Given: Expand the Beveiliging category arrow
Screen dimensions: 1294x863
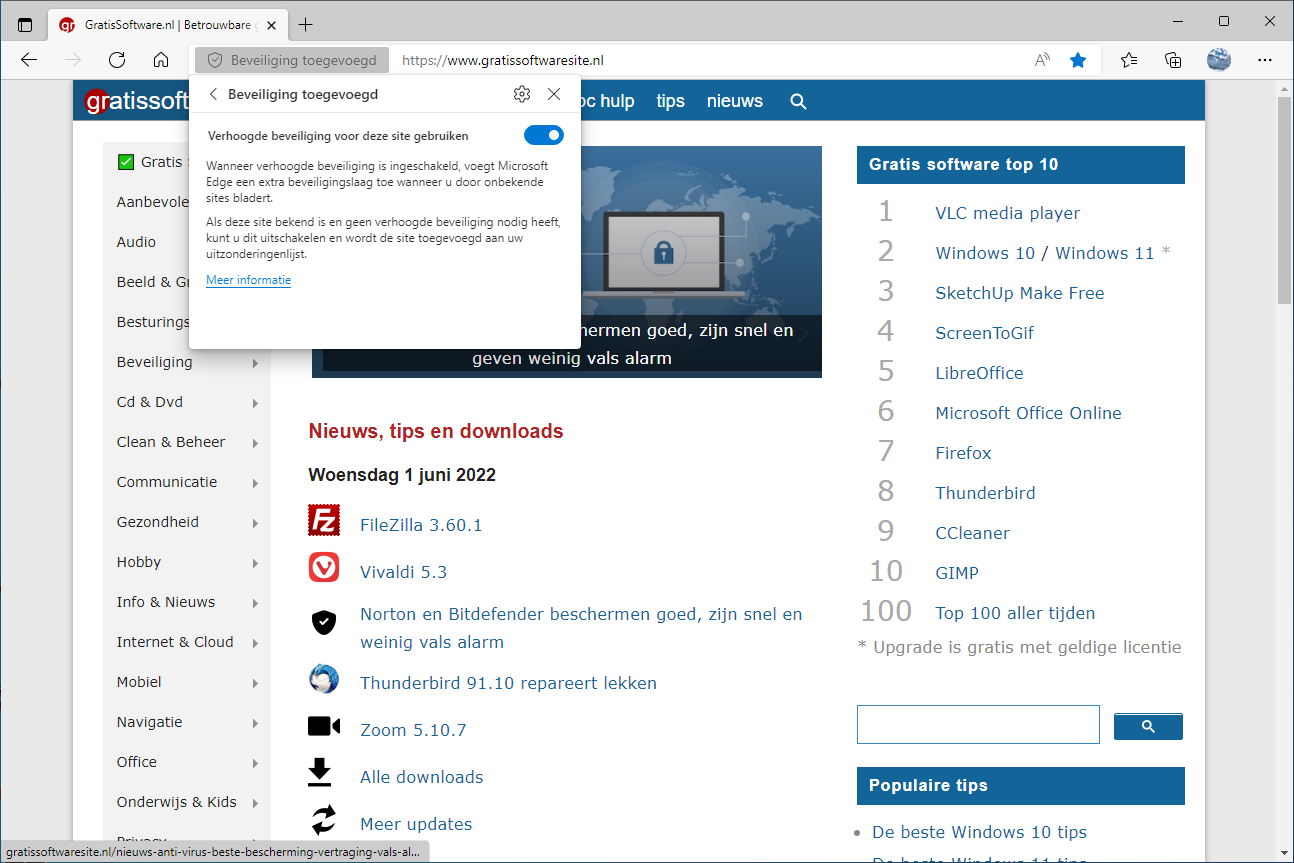Looking at the screenshot, I should tap(255, 363).
